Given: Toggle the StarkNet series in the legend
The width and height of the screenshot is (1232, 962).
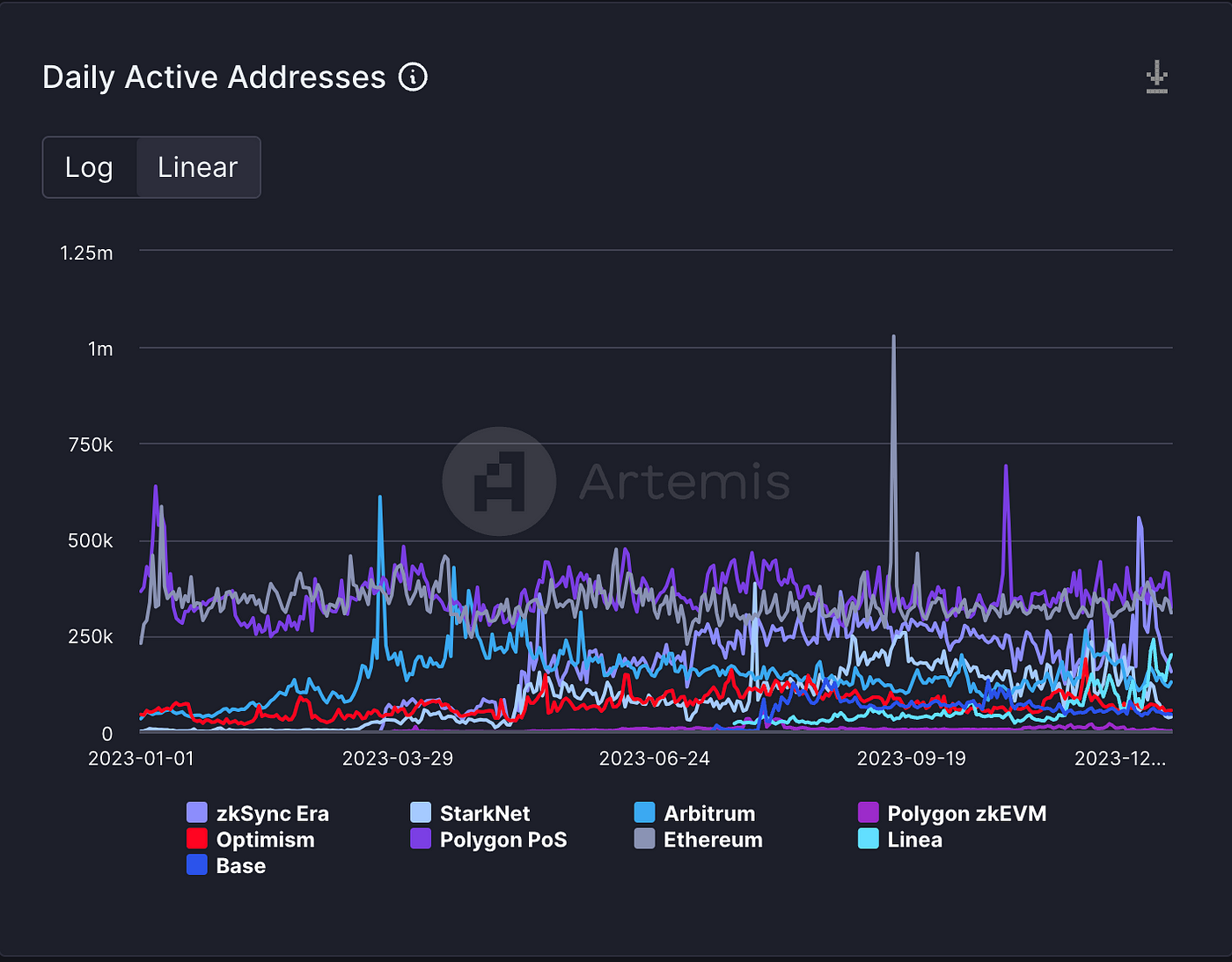Looking at the screenshot, I should 471,813.
